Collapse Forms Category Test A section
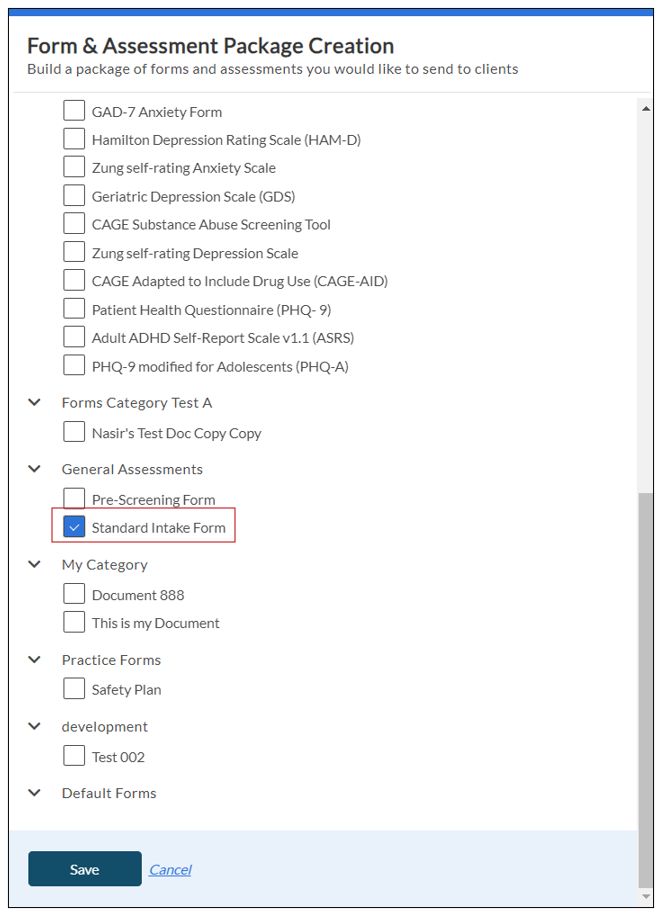This screenshot has height=913, width=660. tap(35, 402)
